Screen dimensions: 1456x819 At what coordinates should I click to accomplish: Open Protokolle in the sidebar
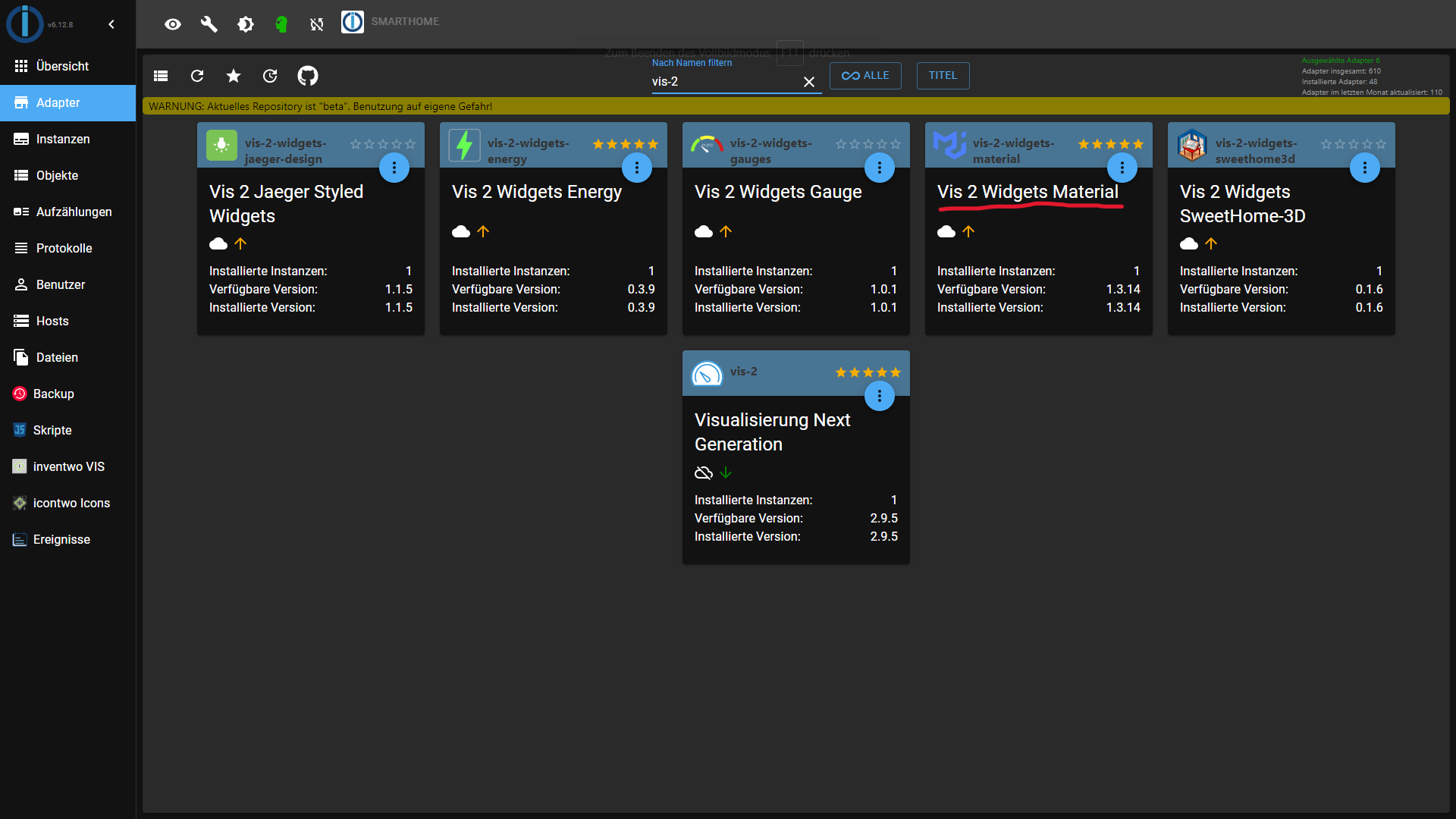click(x=68, y=249)
